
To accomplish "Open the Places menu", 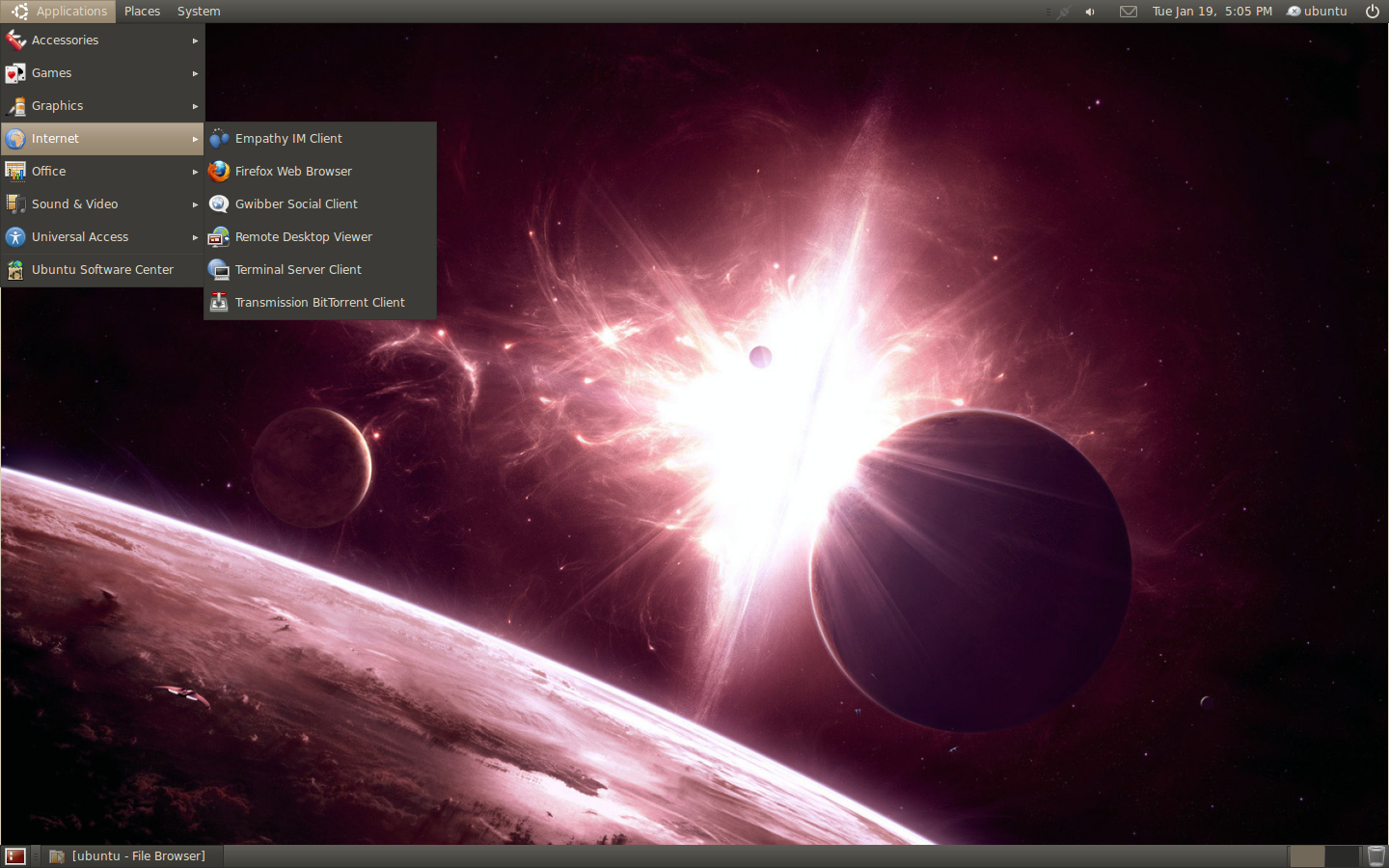I will (142, 12).
